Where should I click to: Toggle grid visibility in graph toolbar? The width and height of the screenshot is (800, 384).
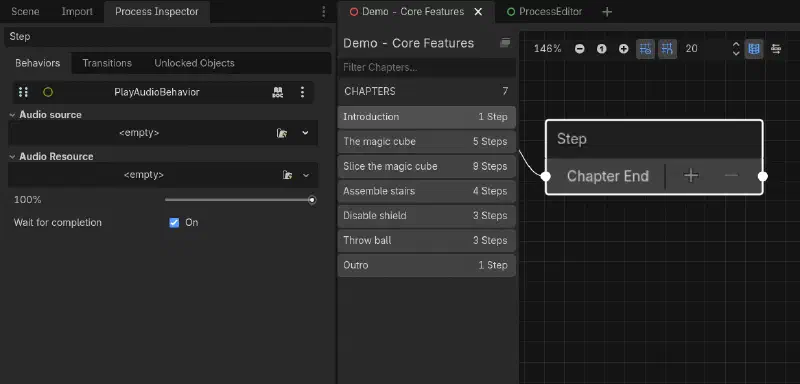[x=645, y=49]
